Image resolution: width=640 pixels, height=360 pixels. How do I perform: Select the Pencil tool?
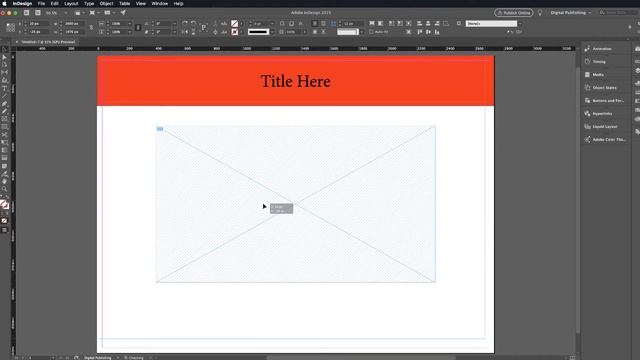[x=4, y=111]
